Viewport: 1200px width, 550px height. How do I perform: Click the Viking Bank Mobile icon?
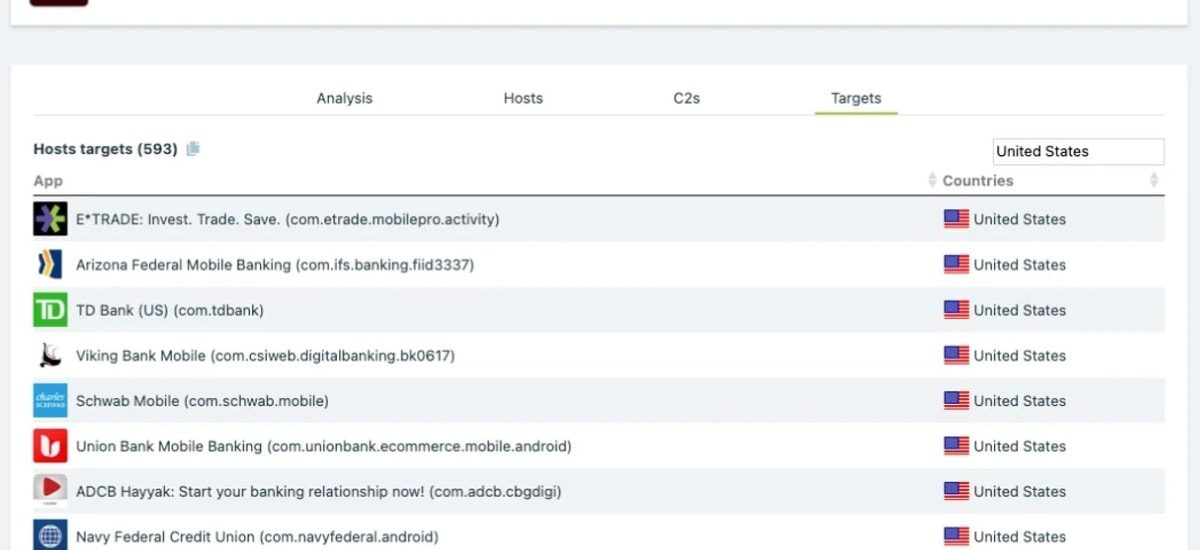point(50,355)
